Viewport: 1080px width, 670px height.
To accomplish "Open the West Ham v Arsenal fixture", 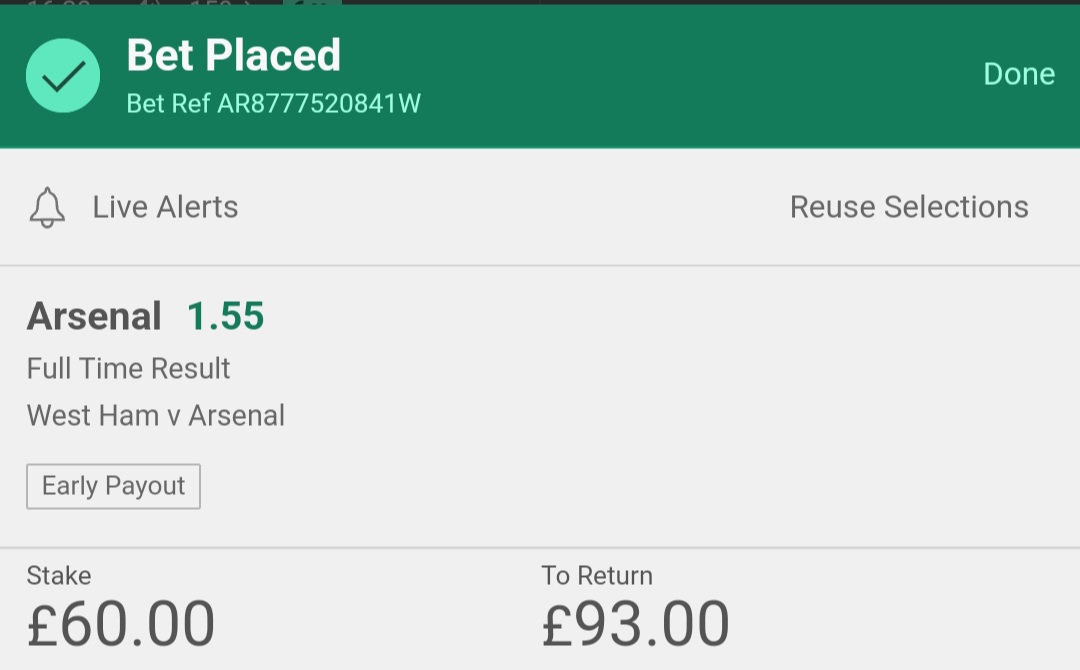I will [156, 416].
